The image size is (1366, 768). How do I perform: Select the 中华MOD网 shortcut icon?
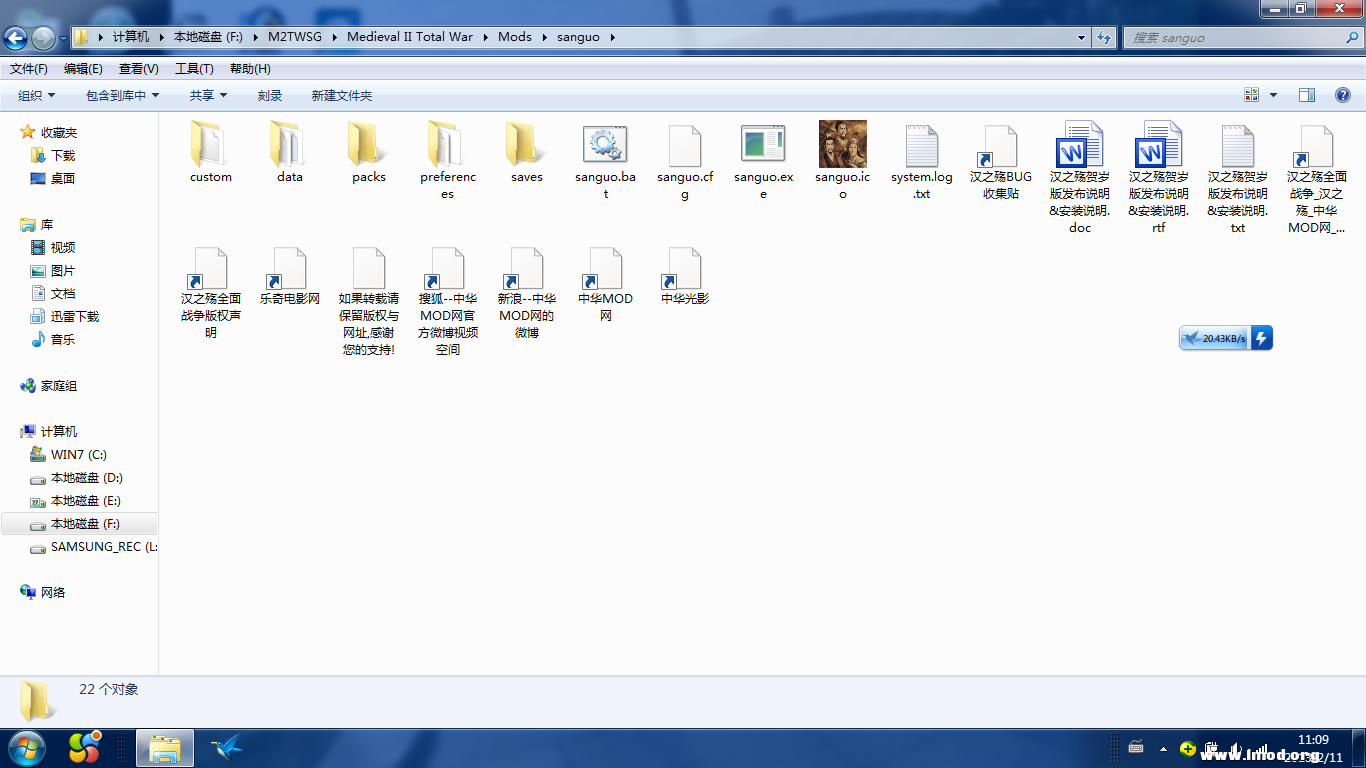tap(605, 270)
